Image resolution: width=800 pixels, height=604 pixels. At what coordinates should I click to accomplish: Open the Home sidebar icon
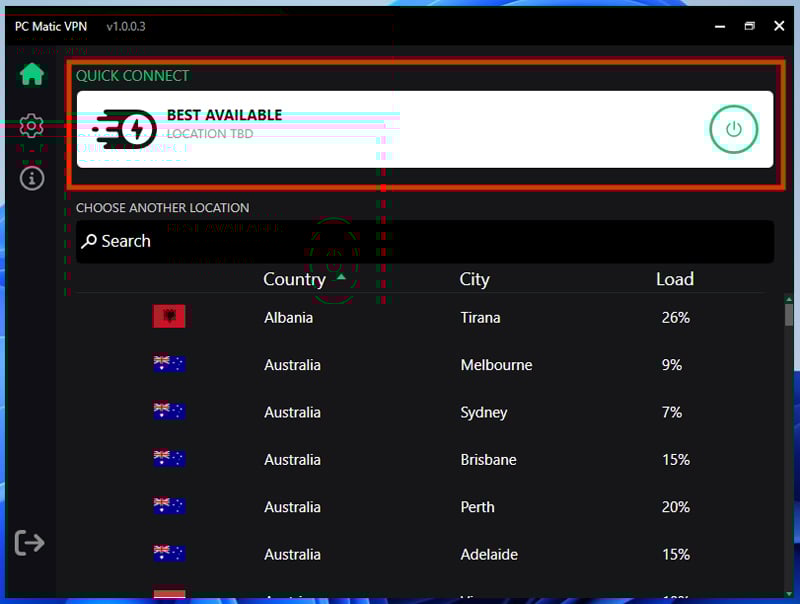[32, 74]
